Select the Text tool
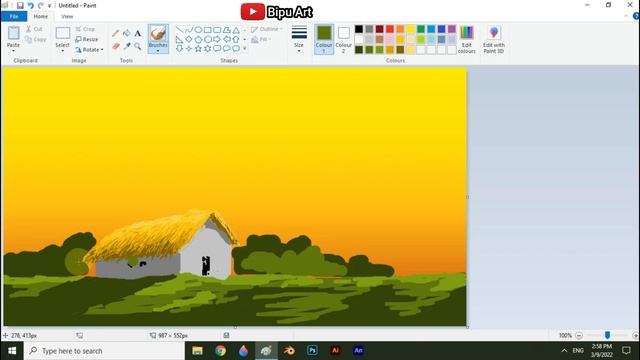 coord(138,33)
